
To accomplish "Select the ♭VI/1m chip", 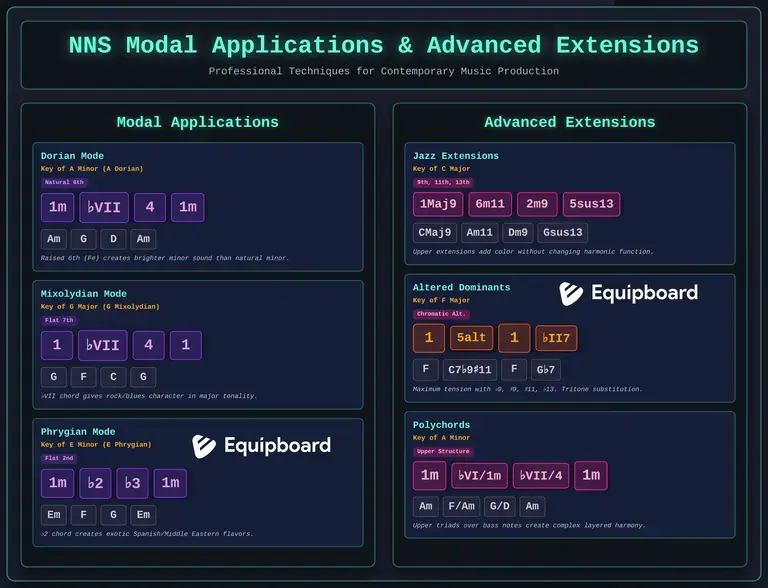I will (480, 476).
